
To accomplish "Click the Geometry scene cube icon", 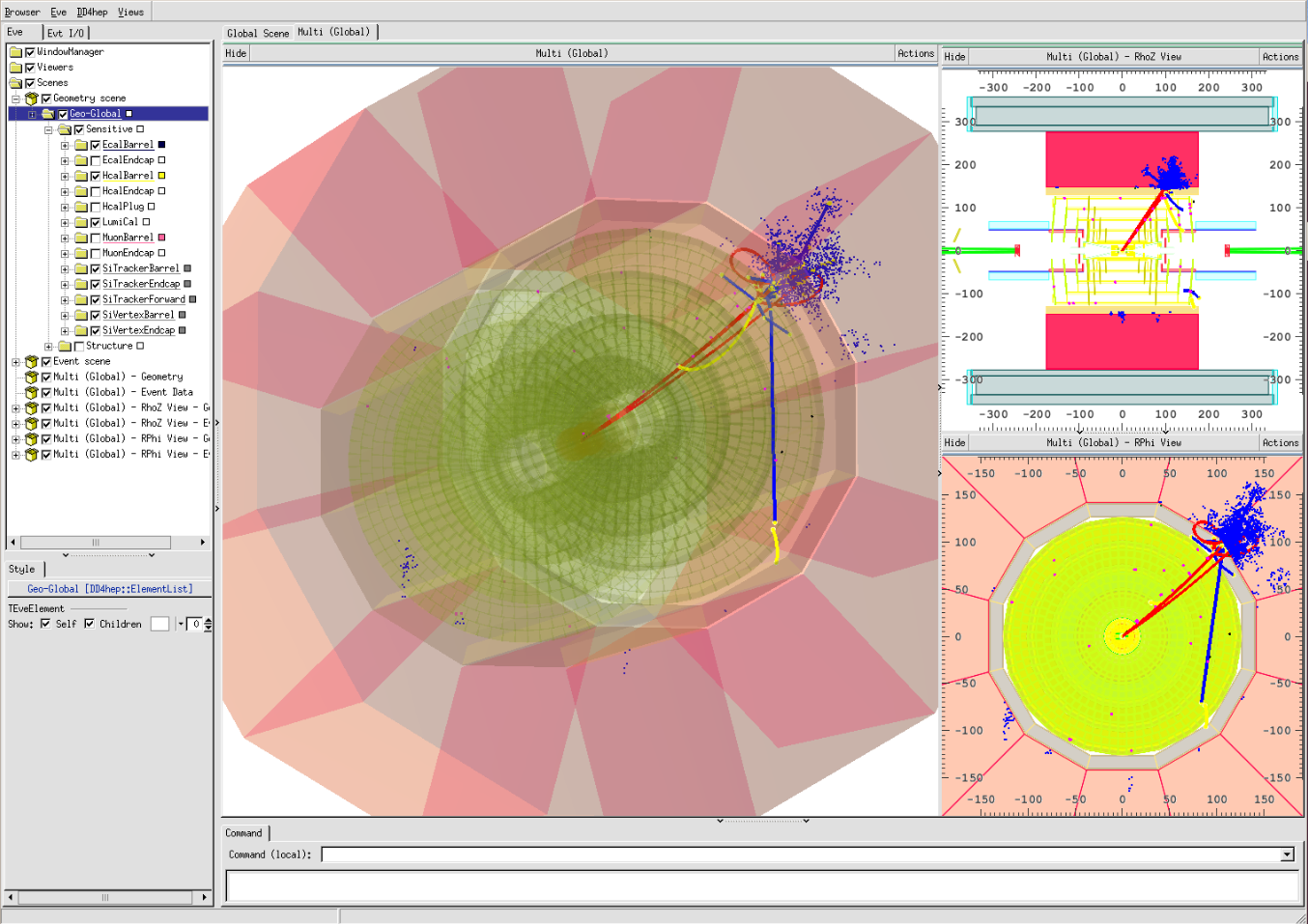I will click(32, 98).
